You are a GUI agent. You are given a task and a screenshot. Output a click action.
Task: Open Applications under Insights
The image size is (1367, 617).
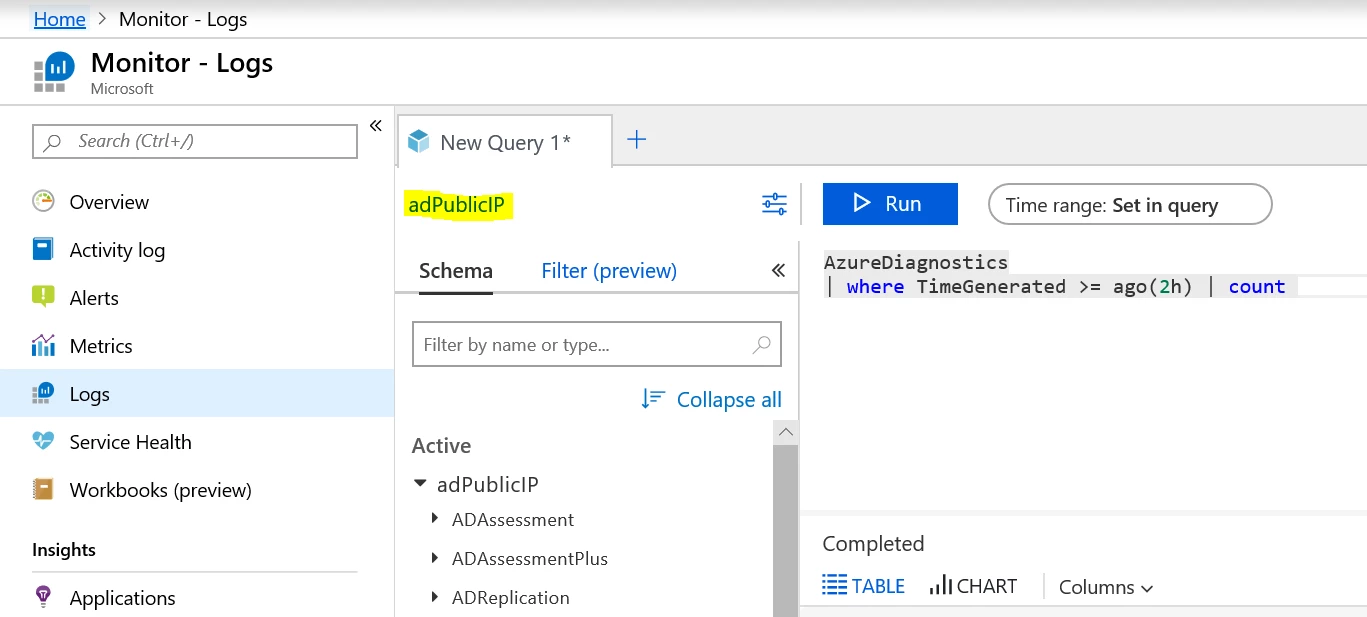click(x=122, y=598)
